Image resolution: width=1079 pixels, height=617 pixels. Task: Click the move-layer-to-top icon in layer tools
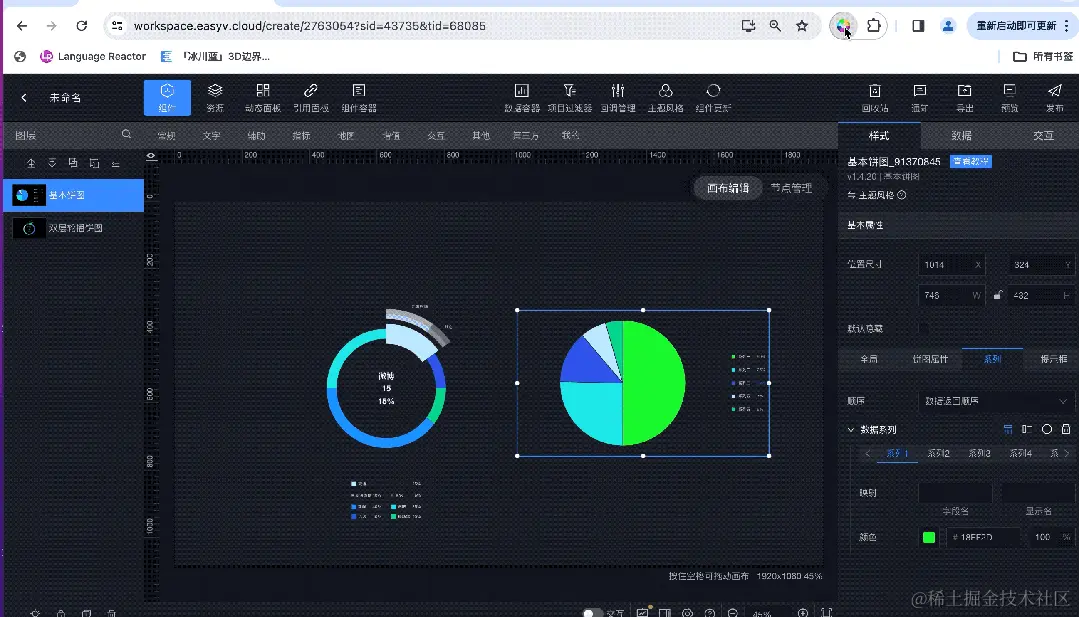pyautogui.click(x=31, y=163)
